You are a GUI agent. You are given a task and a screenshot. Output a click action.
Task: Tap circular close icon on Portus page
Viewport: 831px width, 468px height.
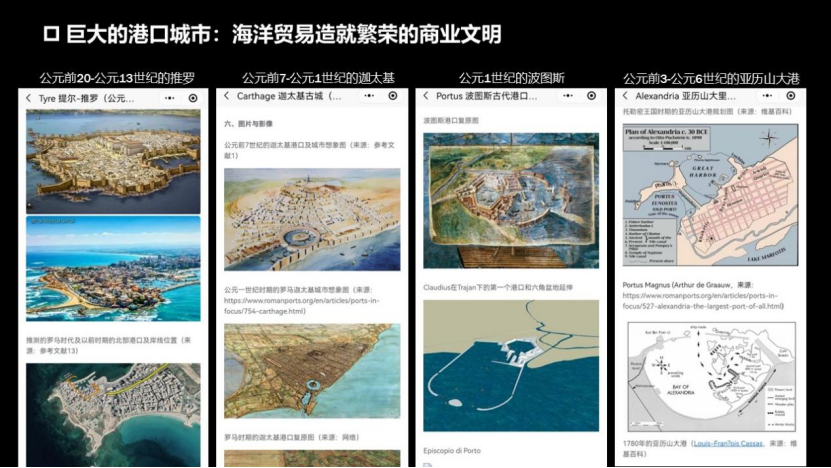[592, 96]
